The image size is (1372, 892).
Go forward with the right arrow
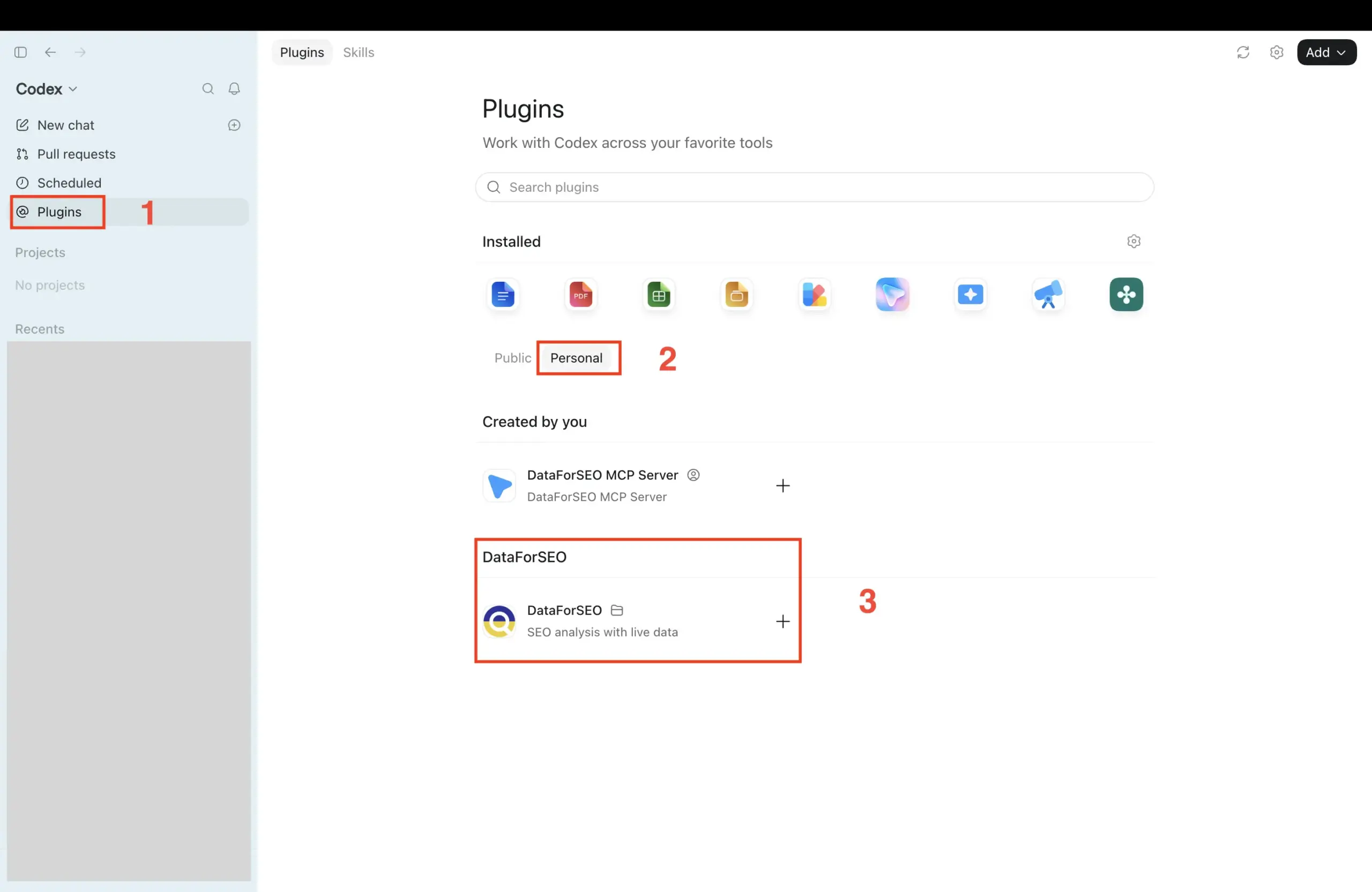coord(80,53)
